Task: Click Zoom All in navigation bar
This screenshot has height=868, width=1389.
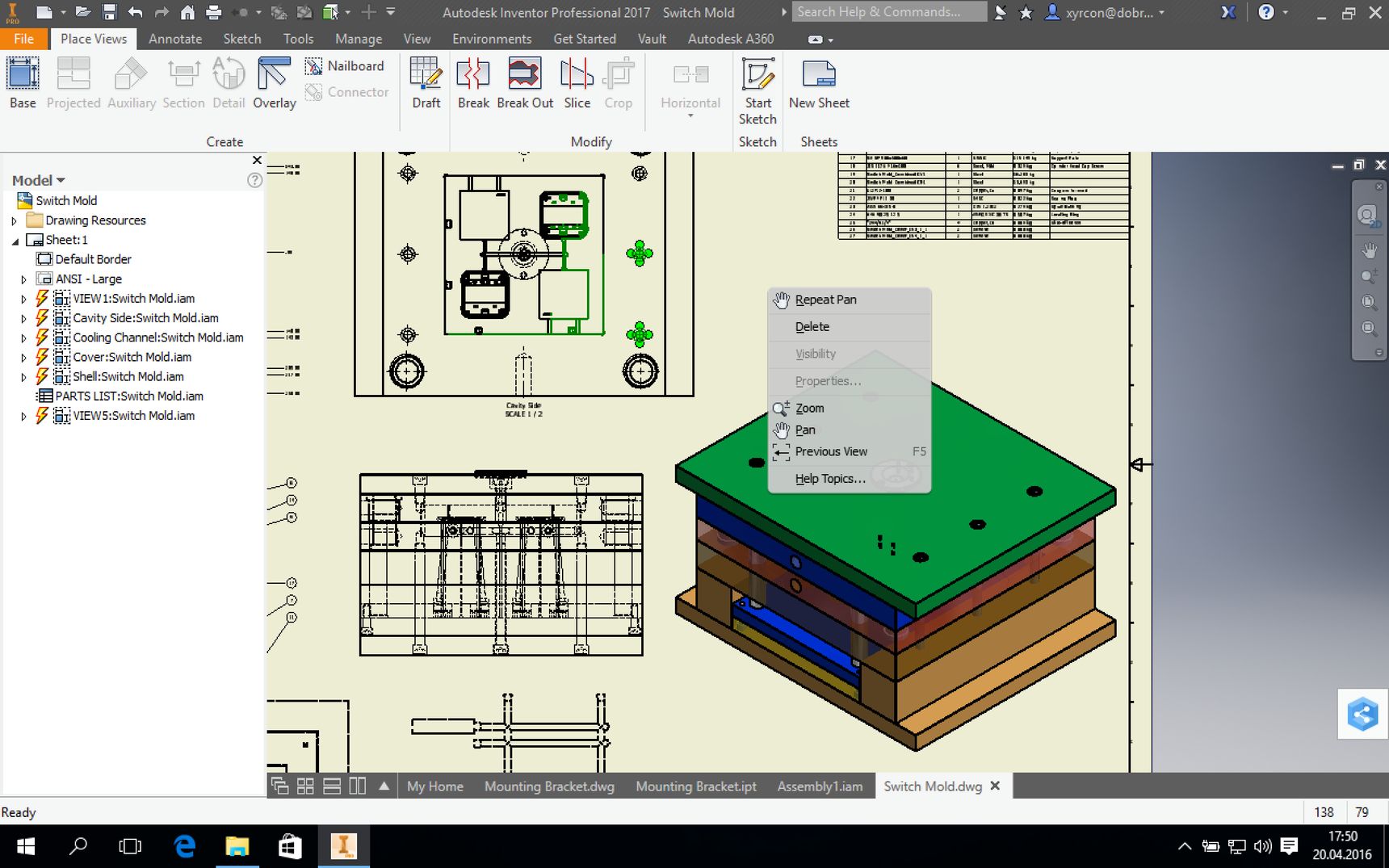Action: (1369, 303)
